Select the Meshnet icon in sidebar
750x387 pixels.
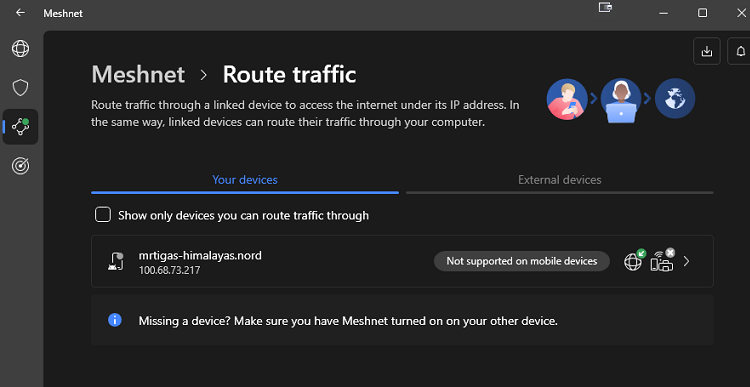click(x=21, y=127)
